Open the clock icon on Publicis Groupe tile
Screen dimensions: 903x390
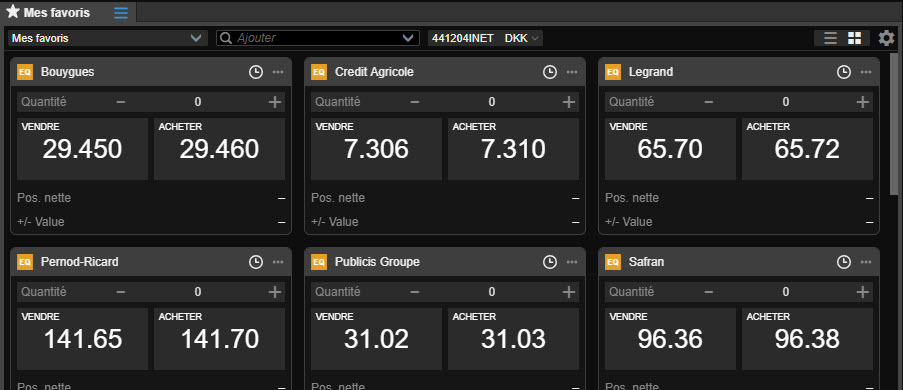tap(550, 262)
